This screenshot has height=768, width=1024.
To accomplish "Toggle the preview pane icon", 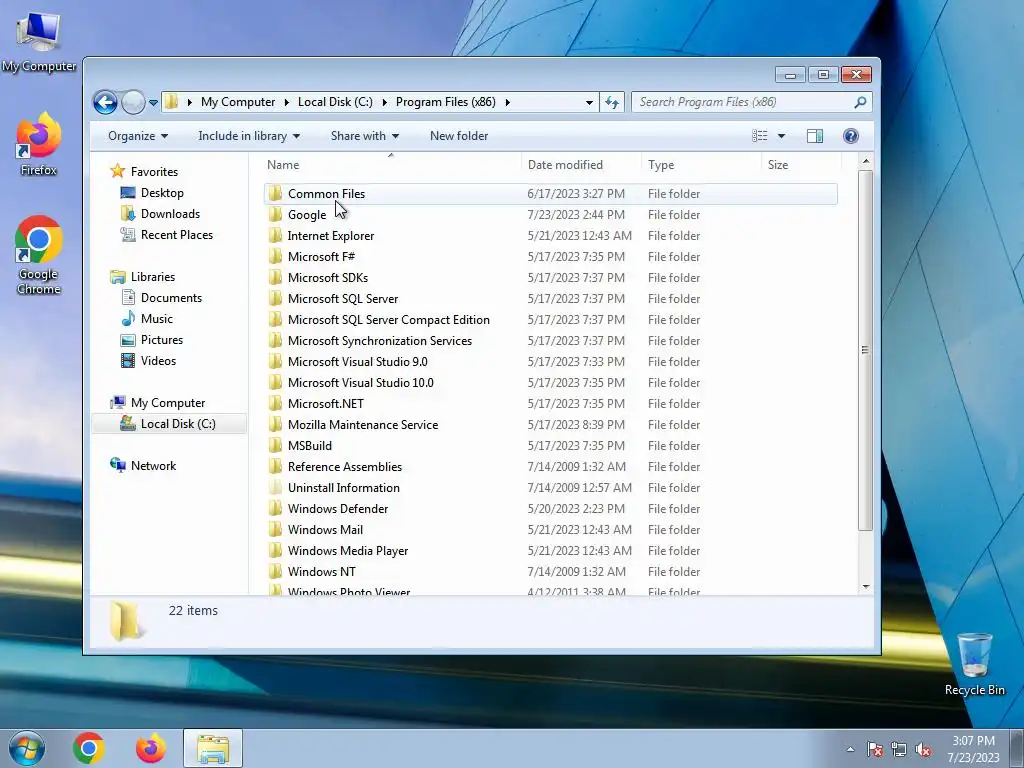I will pos(815,136).
